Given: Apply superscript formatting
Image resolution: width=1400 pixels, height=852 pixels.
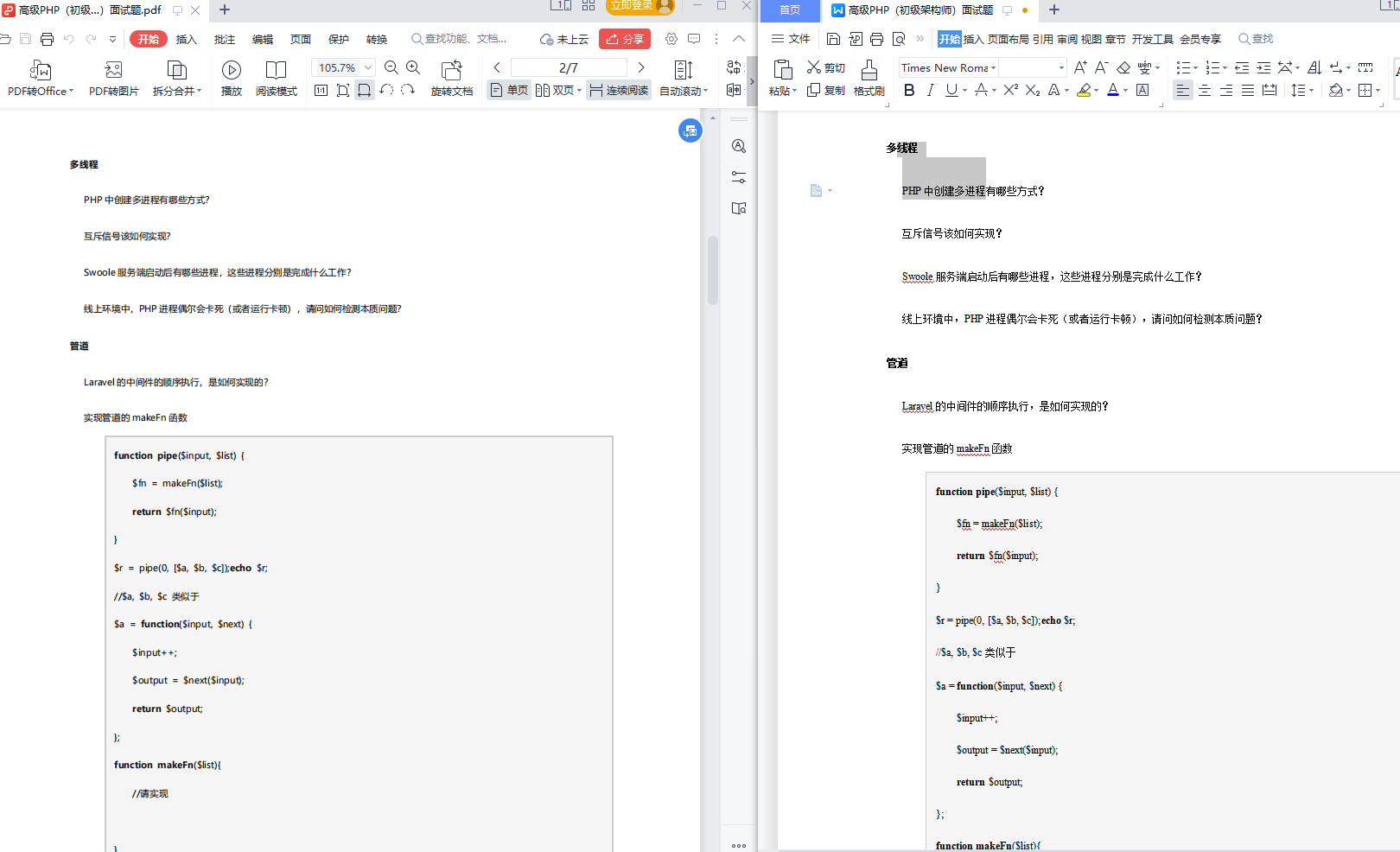Looking at the screenshot, I should (x=1010, y=90).
